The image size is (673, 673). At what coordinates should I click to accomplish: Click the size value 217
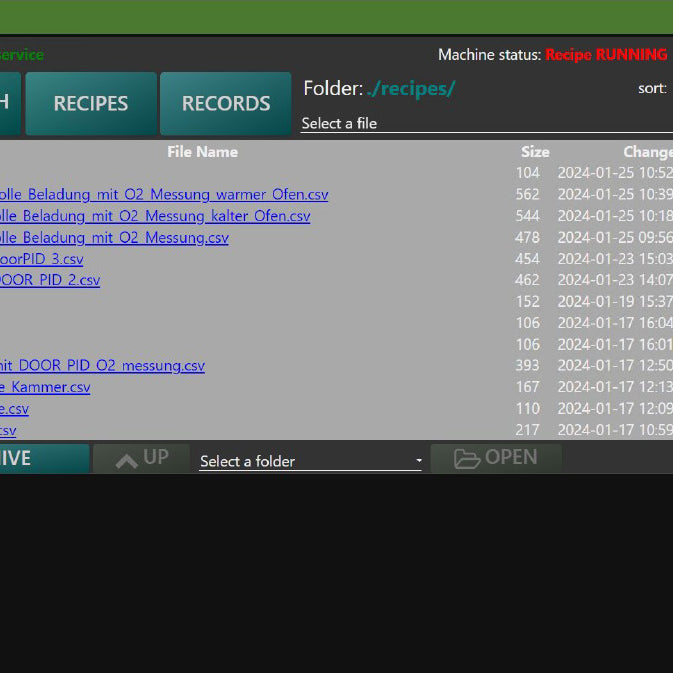[527, 430]
